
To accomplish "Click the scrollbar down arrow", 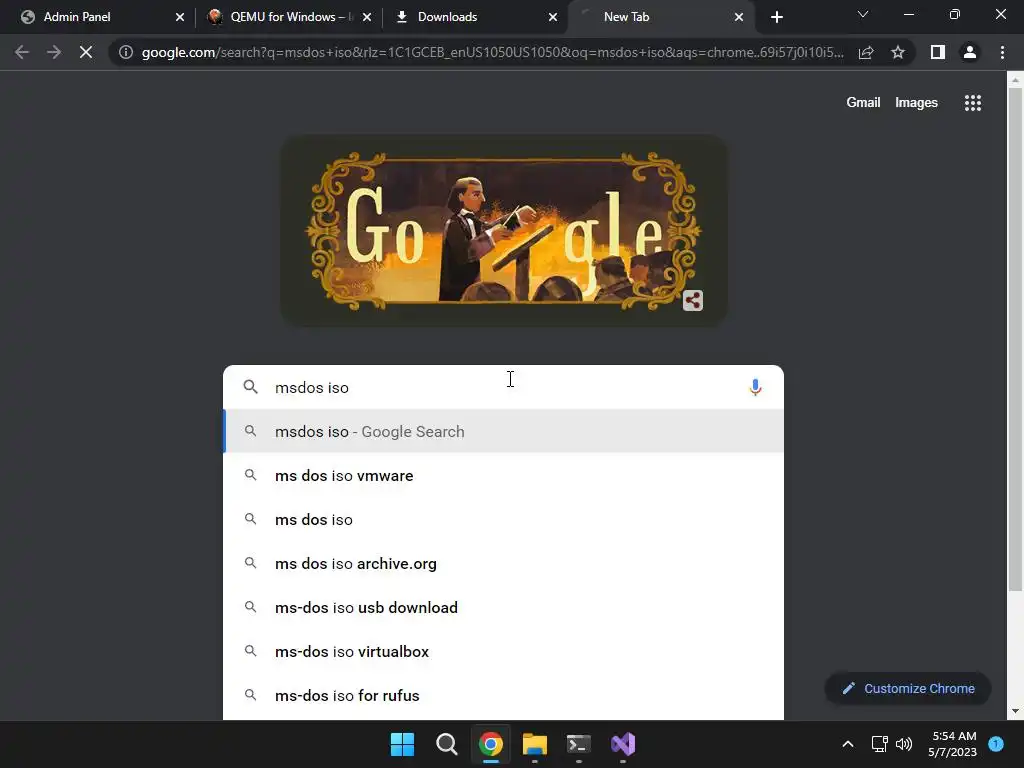I will coord(1015,711).
